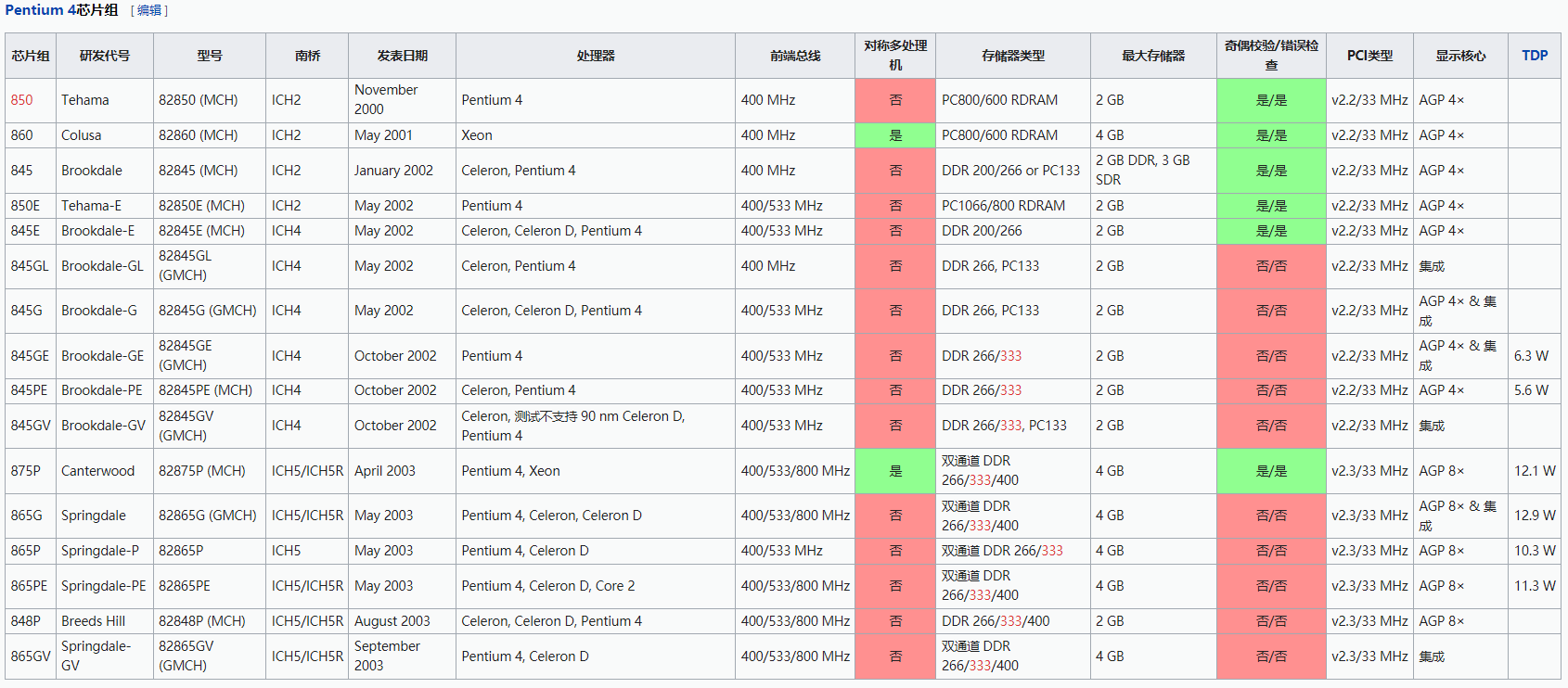The image size is (1568, 688).
Task: Click the 845GL chipset cell
Action: tap(31, 266)
